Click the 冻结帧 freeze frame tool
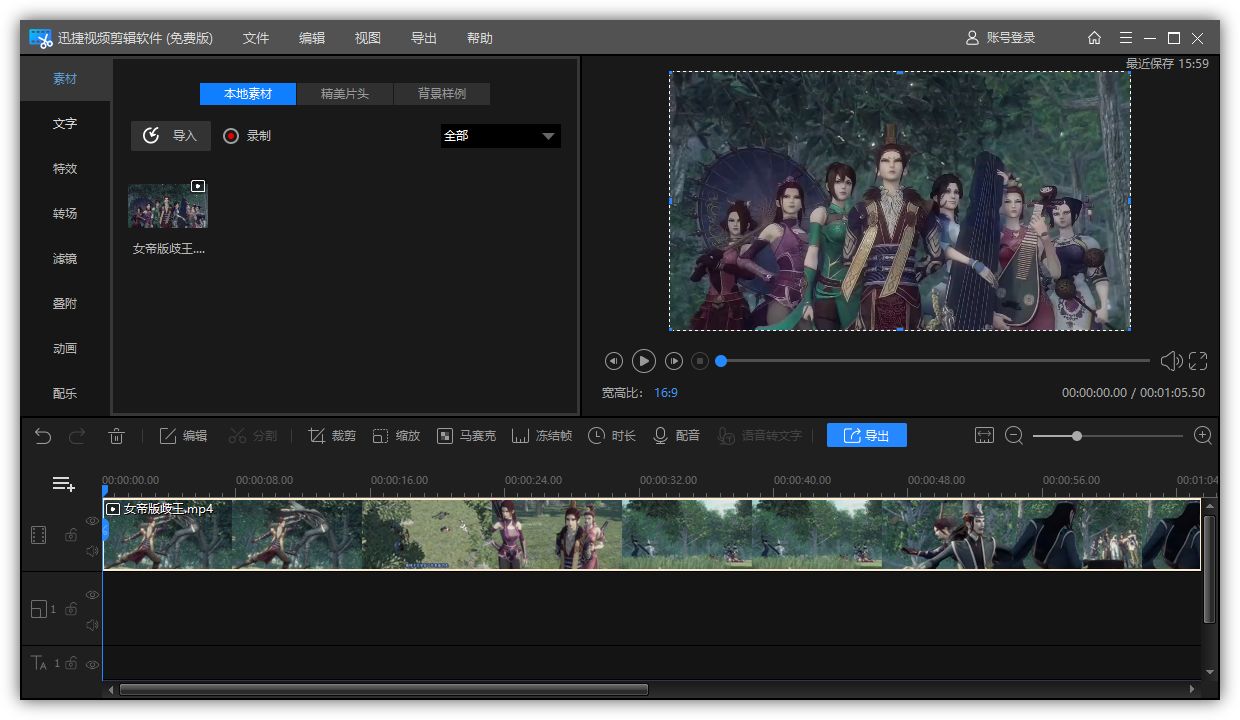 pyautogui.click(x=542, y=436)
